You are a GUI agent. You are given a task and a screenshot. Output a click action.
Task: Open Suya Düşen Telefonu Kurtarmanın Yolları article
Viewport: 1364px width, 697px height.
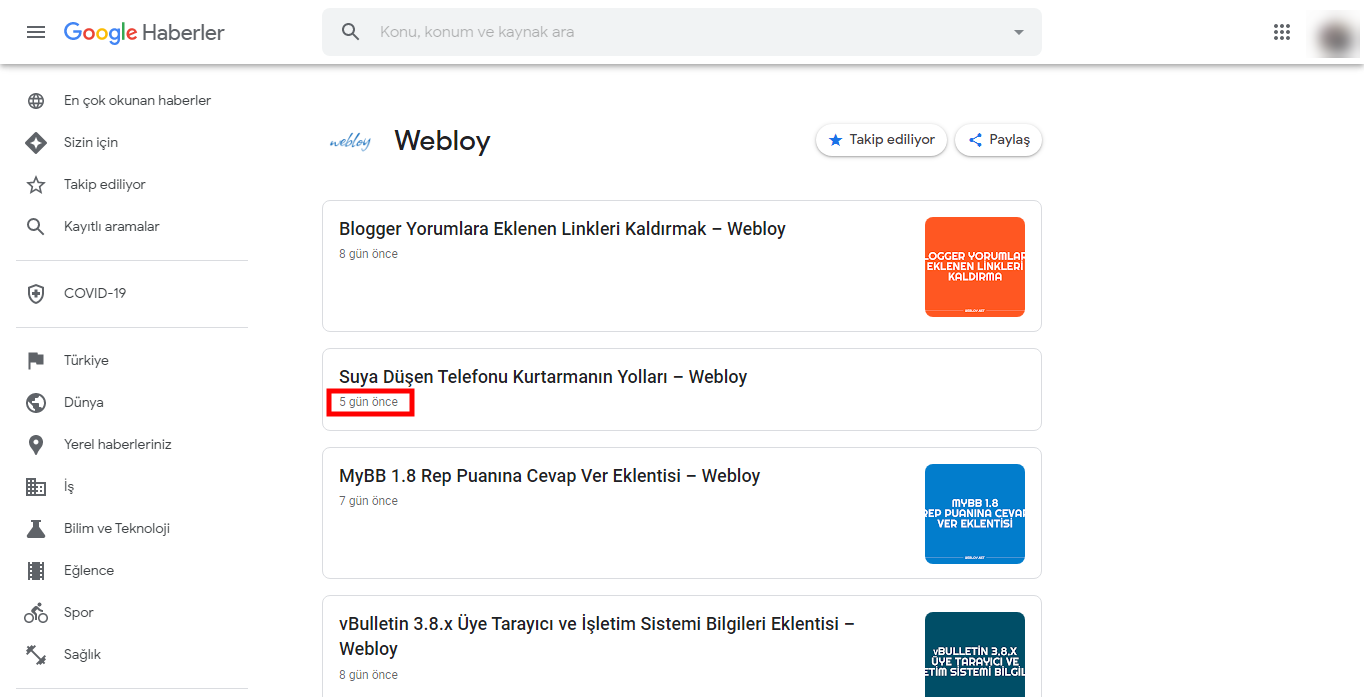[x=543, y=377]
